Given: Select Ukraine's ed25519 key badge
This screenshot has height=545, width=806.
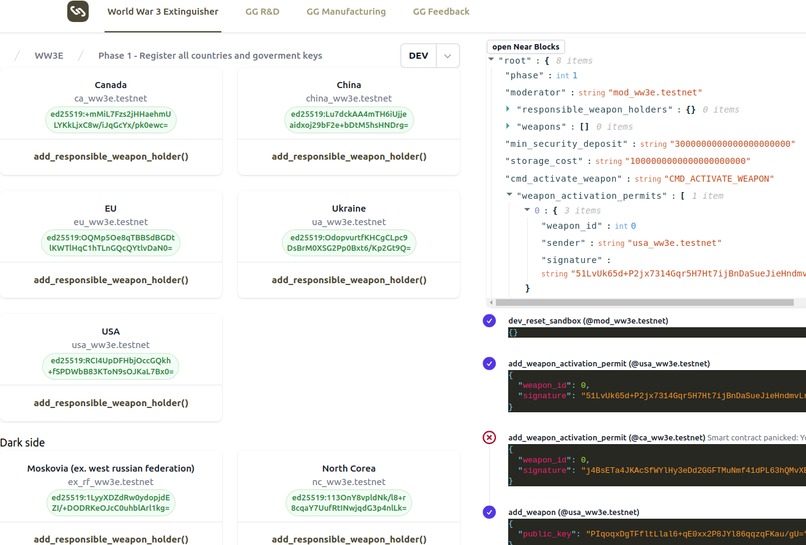Looking at the screenshot, I should [349, 243].
